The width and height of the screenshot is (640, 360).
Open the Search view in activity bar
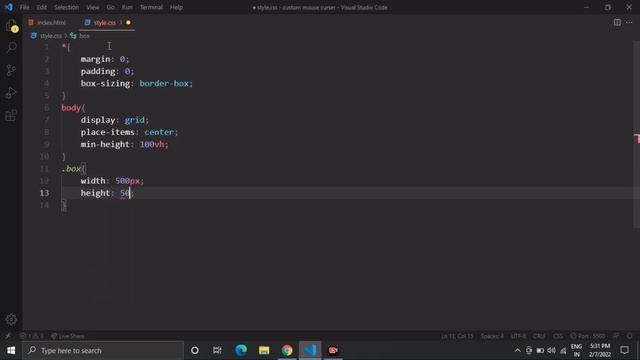click(11, 47)
